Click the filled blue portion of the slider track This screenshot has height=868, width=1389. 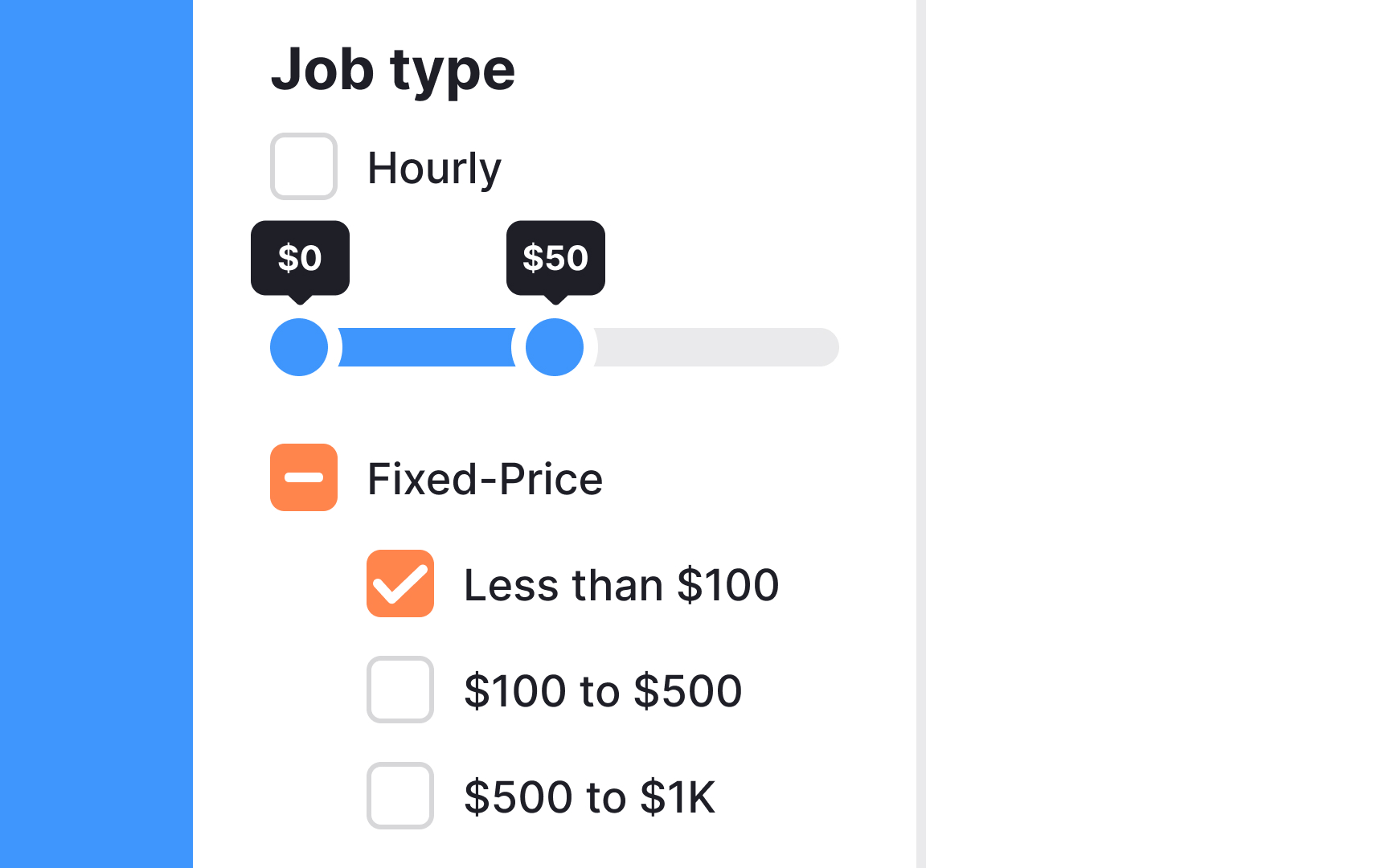tap(426, 347)
